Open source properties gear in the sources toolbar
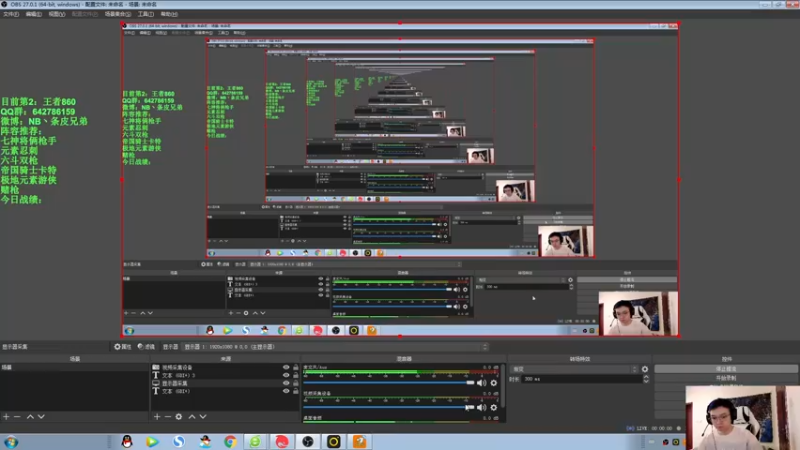800x450 pixels. point(179,417)
